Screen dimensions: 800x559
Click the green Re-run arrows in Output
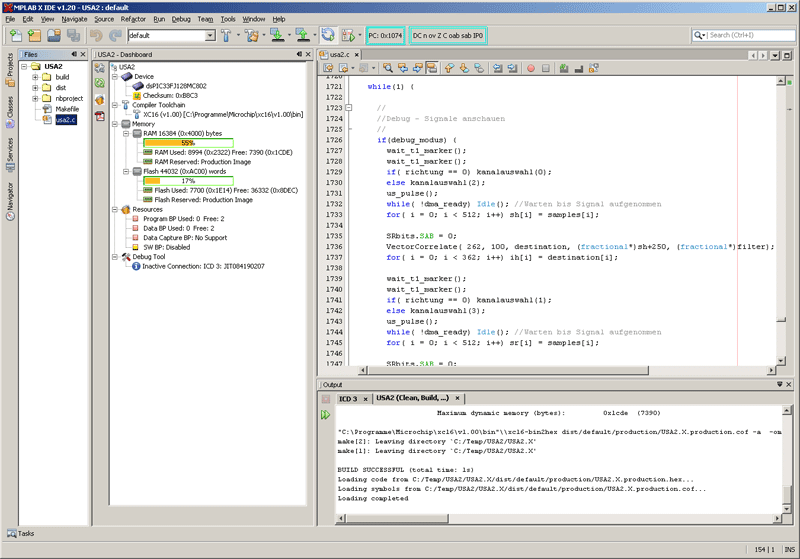coord(326,415)
